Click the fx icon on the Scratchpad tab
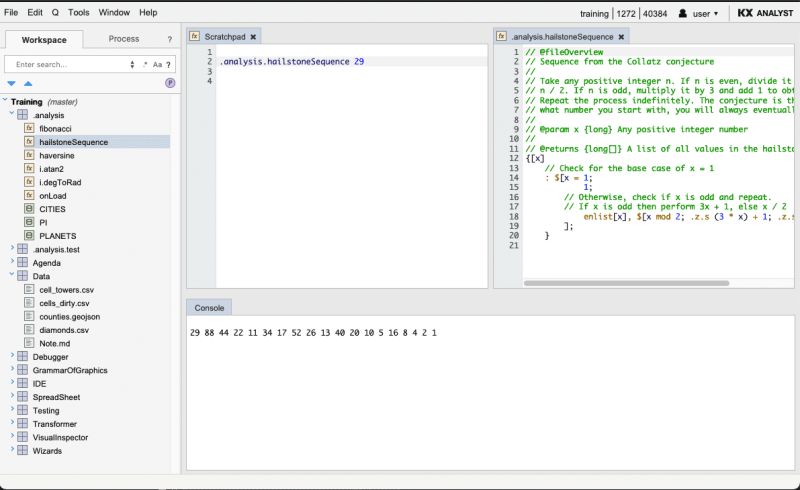The height and width of the screenshot is (490, 800). click(x=194, y=36)
